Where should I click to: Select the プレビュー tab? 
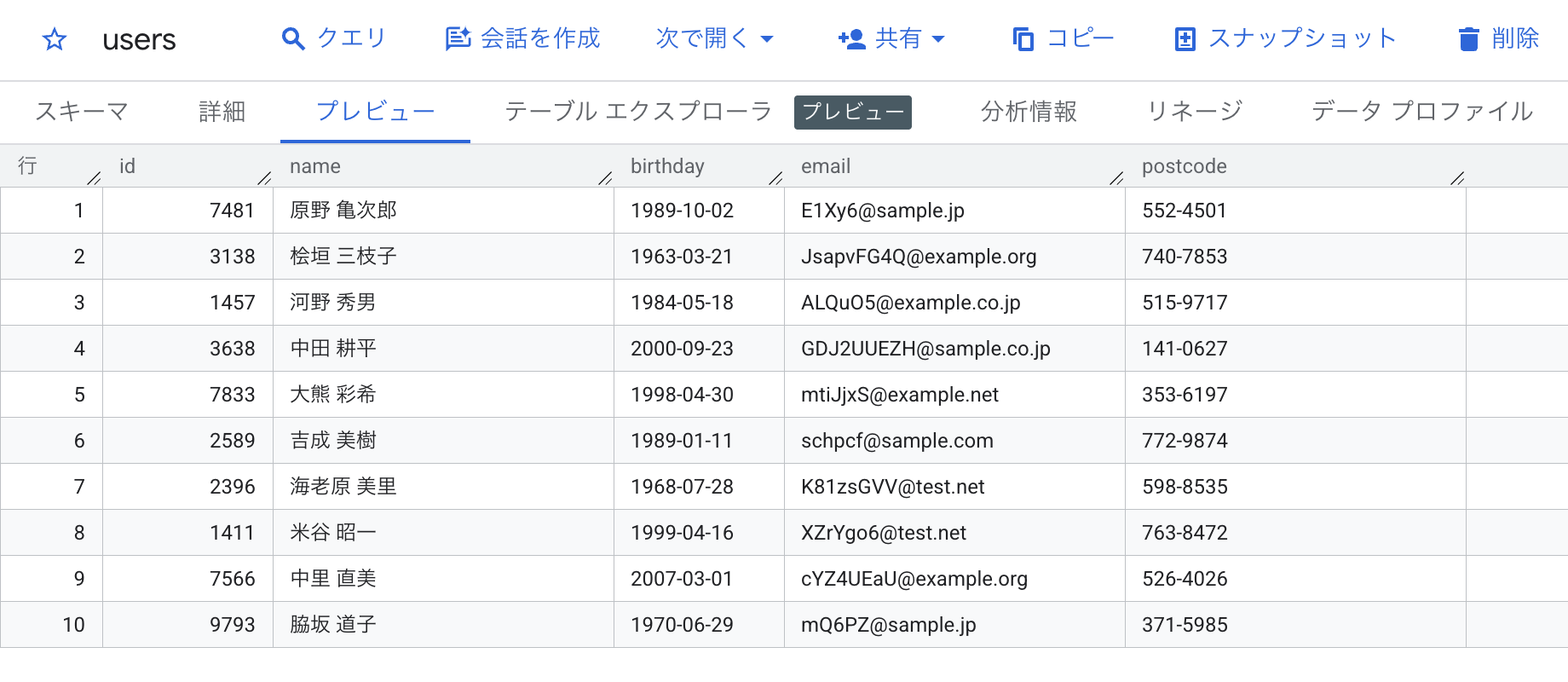pos(375,112)
